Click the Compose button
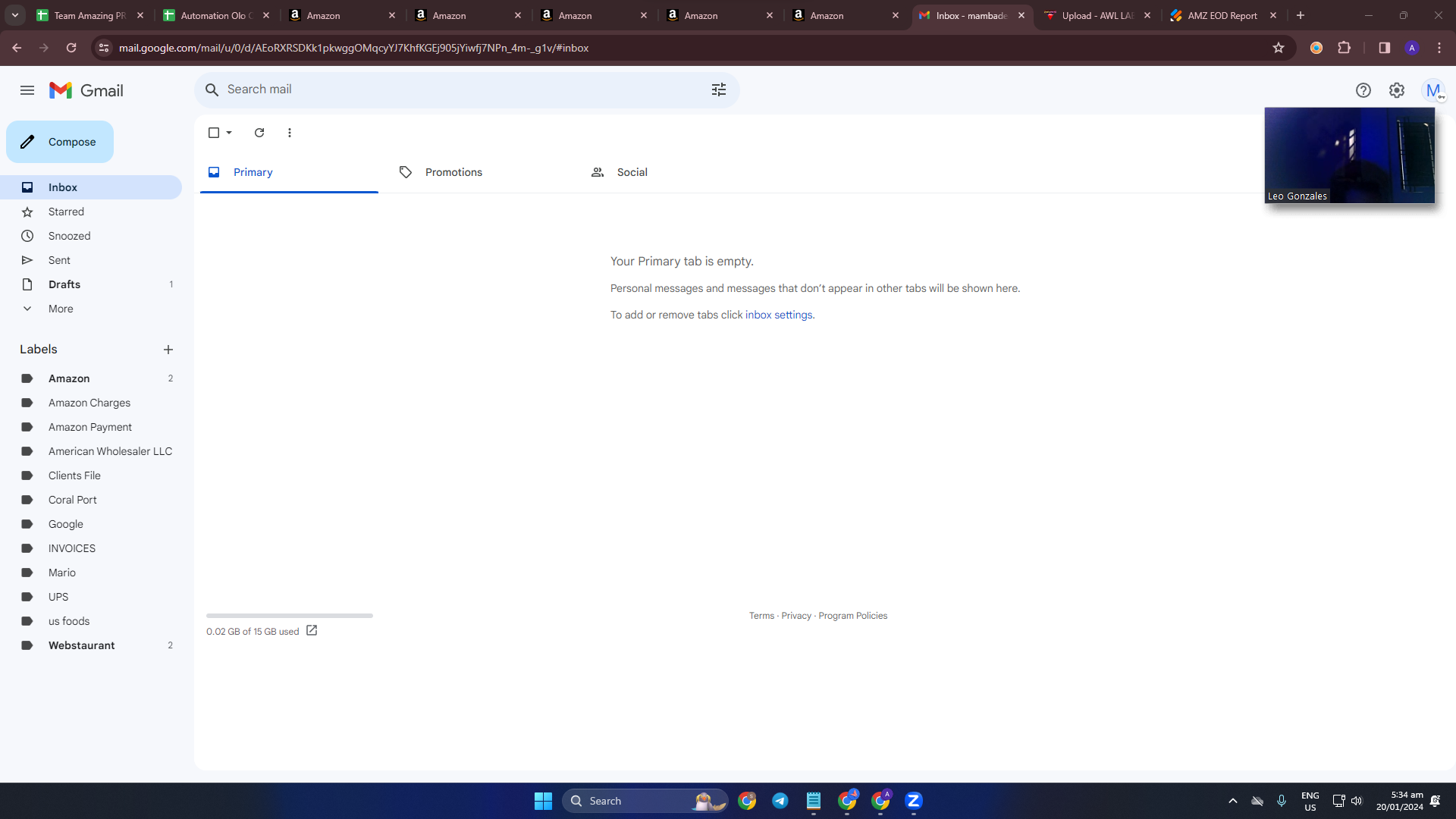Screen dimensions: 1456x819 60,142
